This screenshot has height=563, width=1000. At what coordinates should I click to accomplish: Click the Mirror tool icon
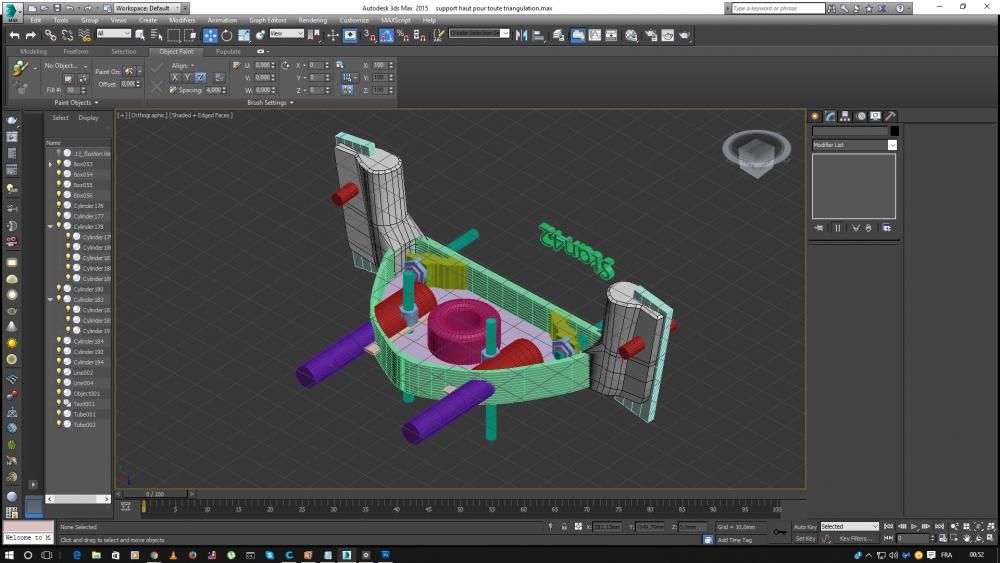point(521,35)
